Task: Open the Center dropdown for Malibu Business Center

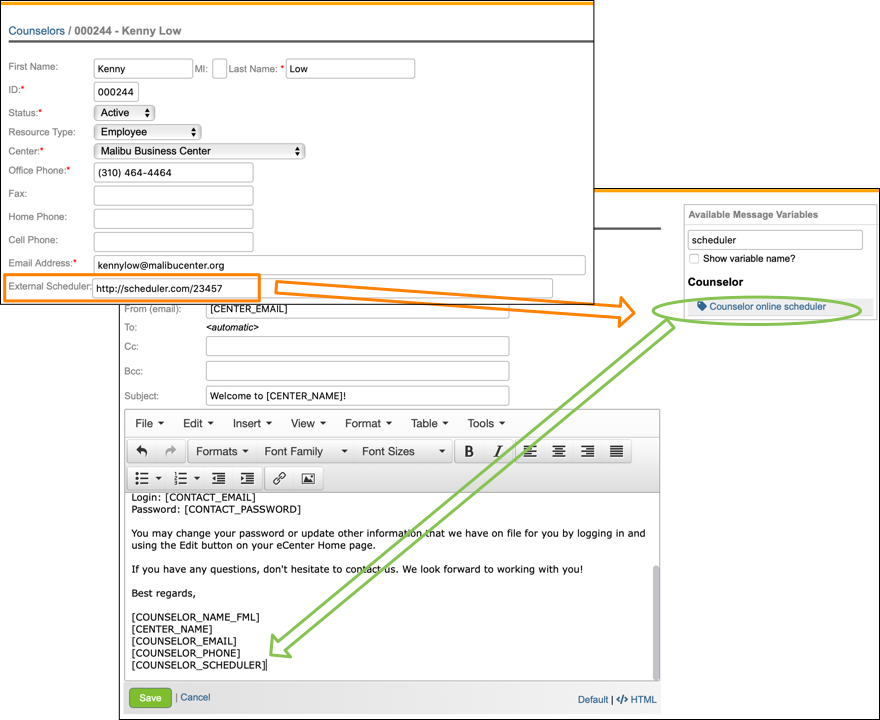Action: coord(199,151)
